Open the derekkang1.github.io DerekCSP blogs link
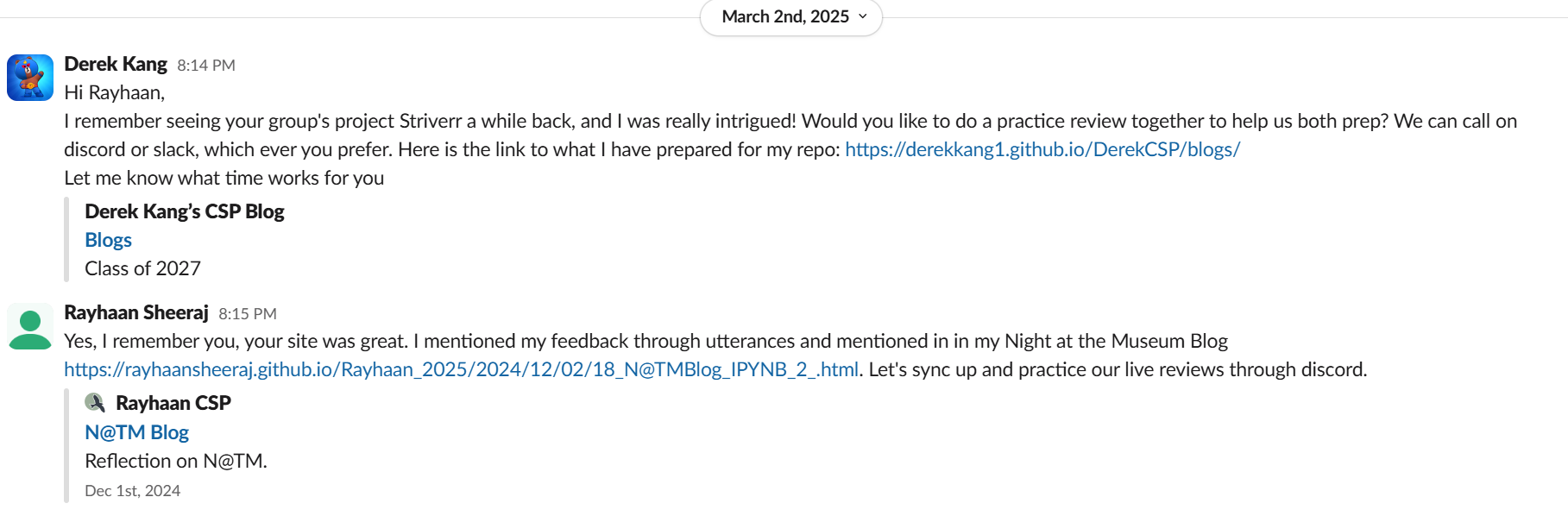Screen dimensions: 1568x516 [1042, 149]
